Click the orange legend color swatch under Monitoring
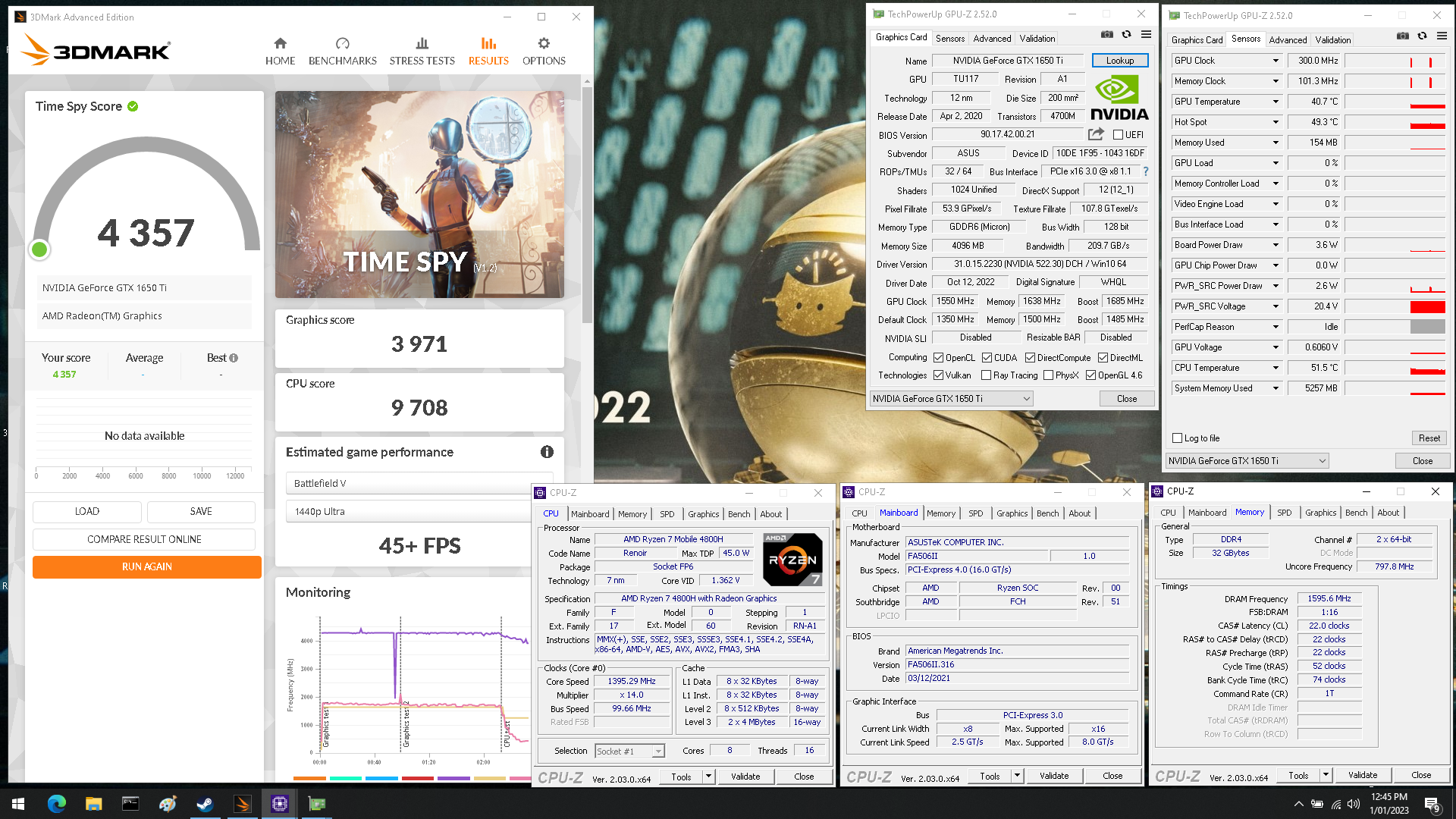The image size is (1456, 819). coord(309,778)
